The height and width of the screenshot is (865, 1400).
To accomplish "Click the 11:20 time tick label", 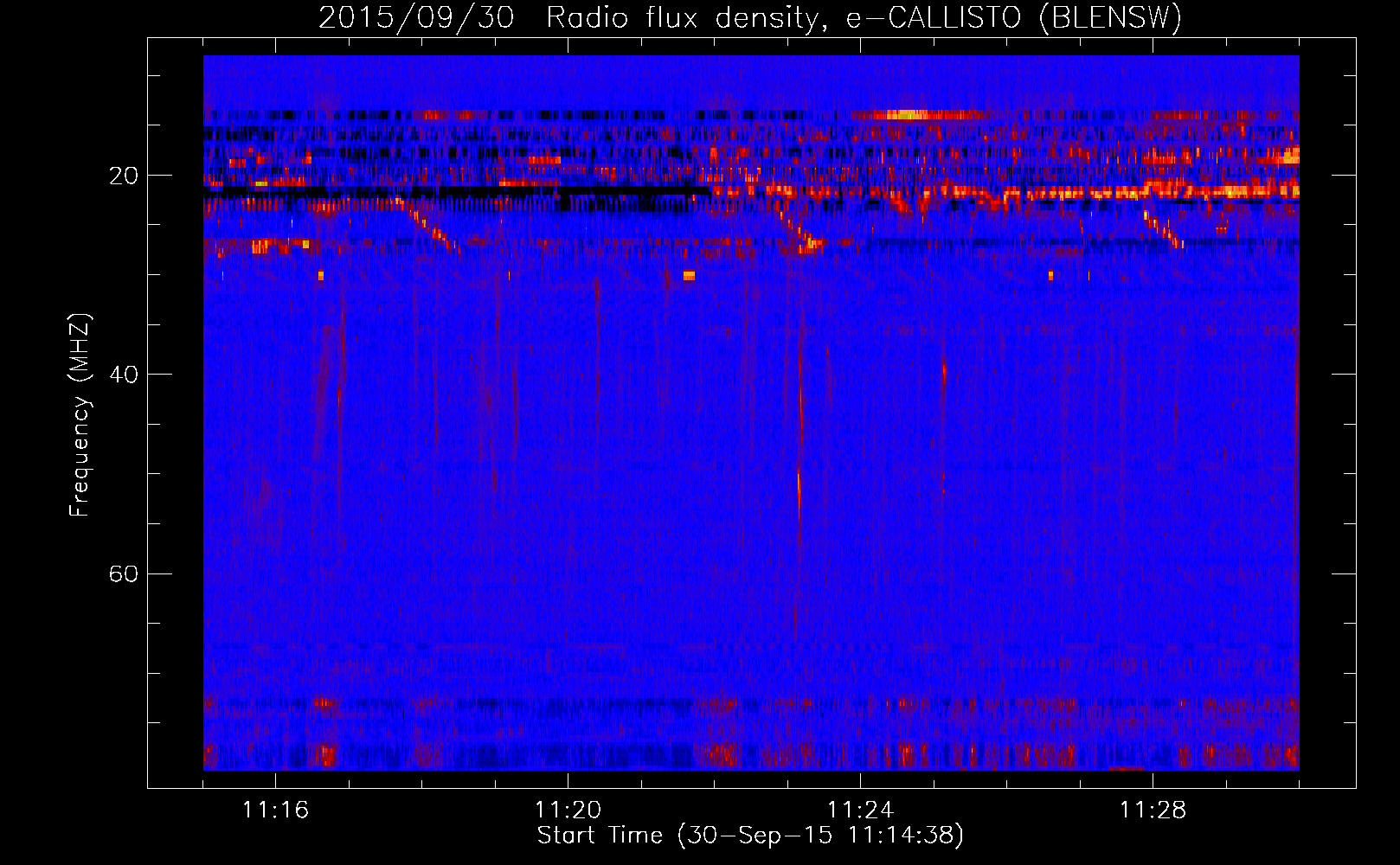I will point(568,810).
